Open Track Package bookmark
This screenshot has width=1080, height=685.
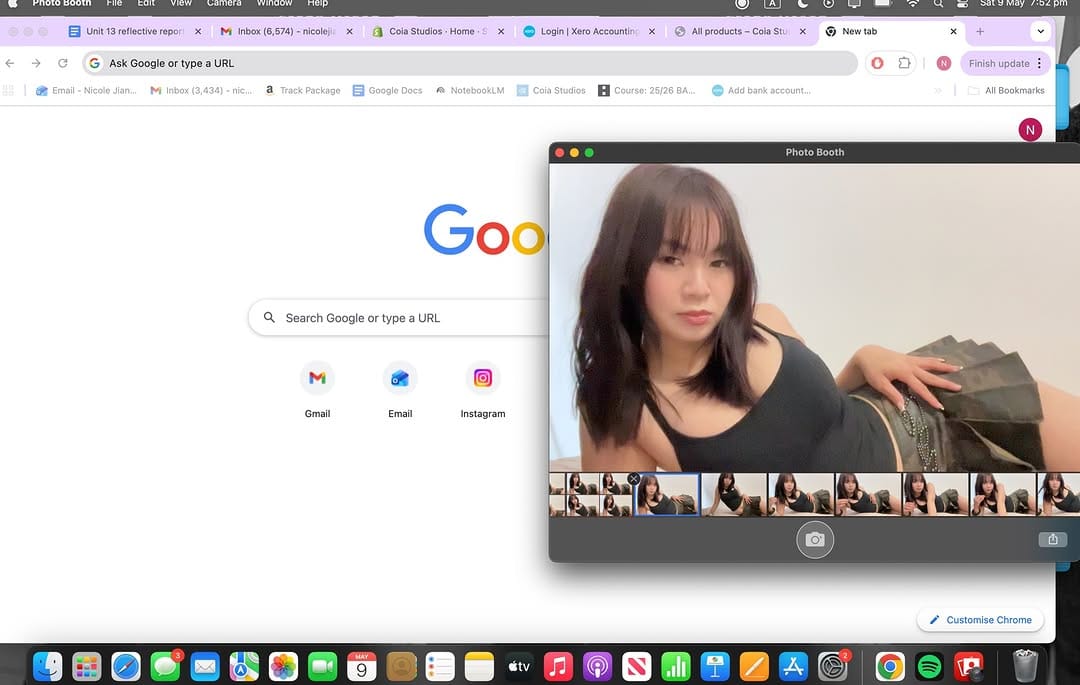click(302, 90)
